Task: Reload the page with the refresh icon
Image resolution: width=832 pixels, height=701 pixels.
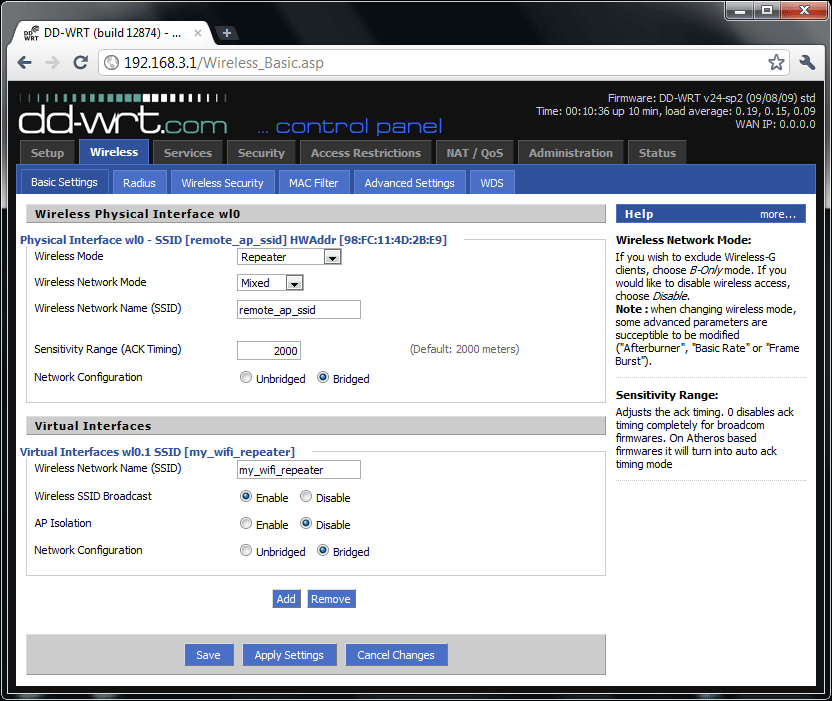Action: pyautogui.click(x=82, y=63)
